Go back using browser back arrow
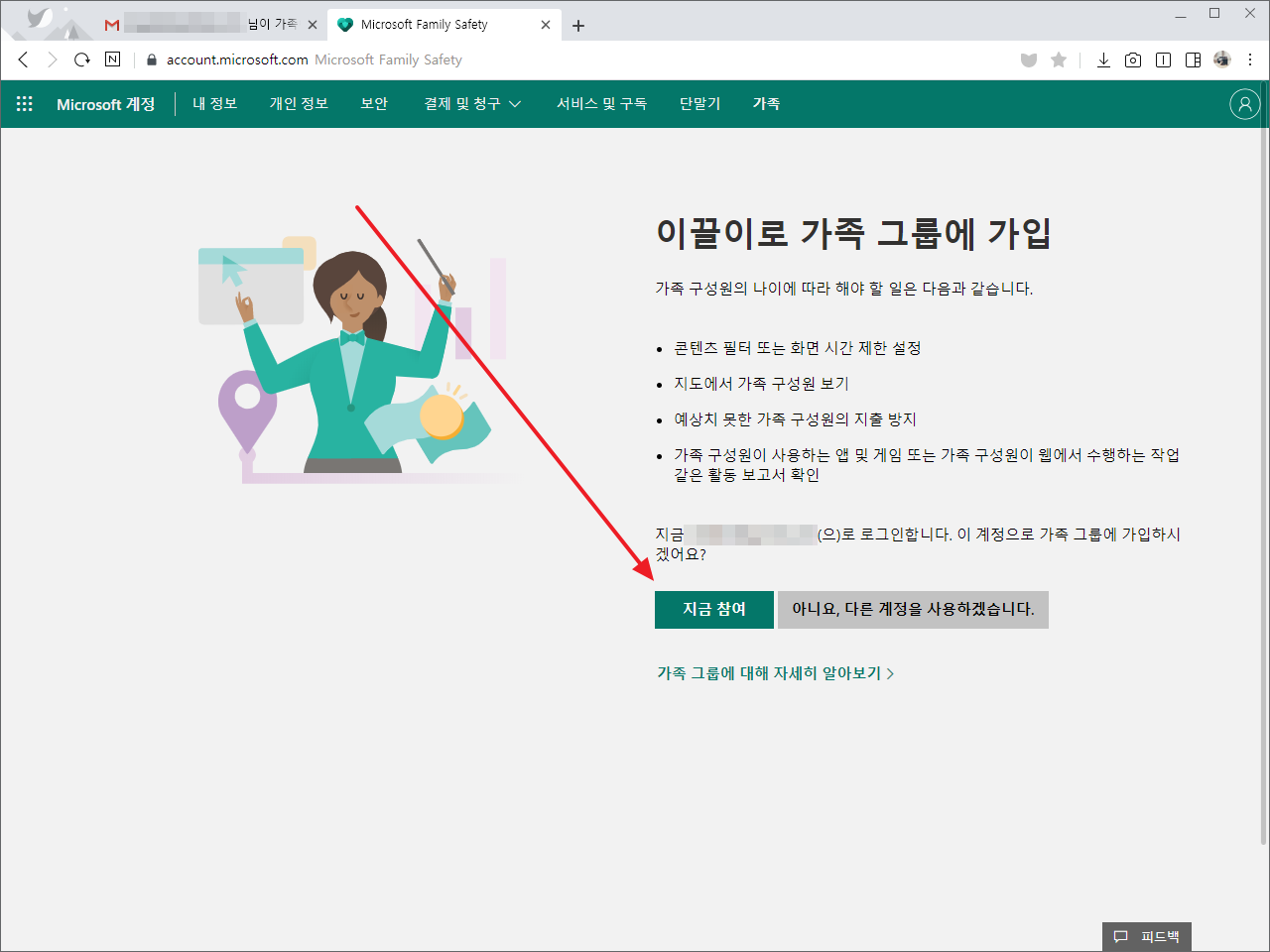This screenshot has height=952, width=1270. (24, 59)
